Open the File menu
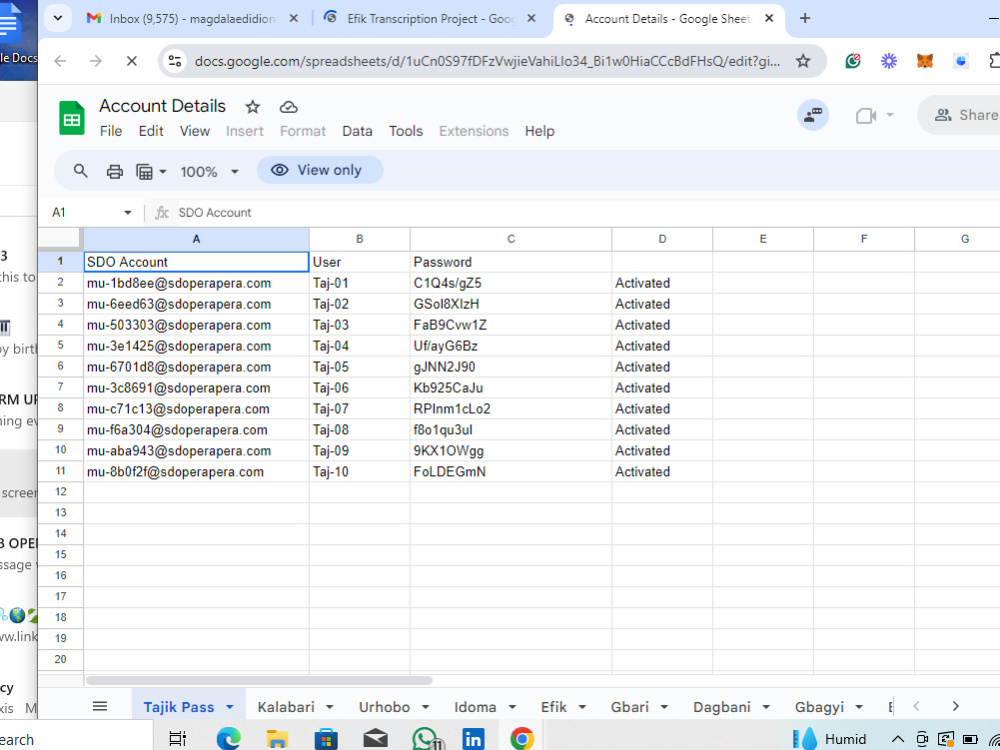Viewport: 1000px width, 750px height. pyautogui.click(x=111, y=131)
